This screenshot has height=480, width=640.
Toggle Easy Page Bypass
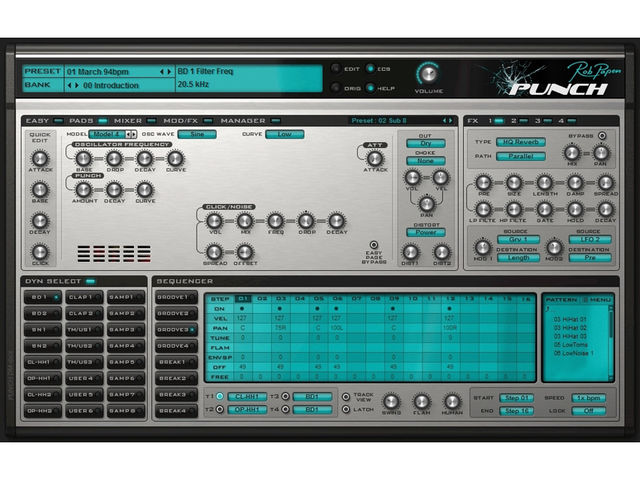(x=373, y=245)
